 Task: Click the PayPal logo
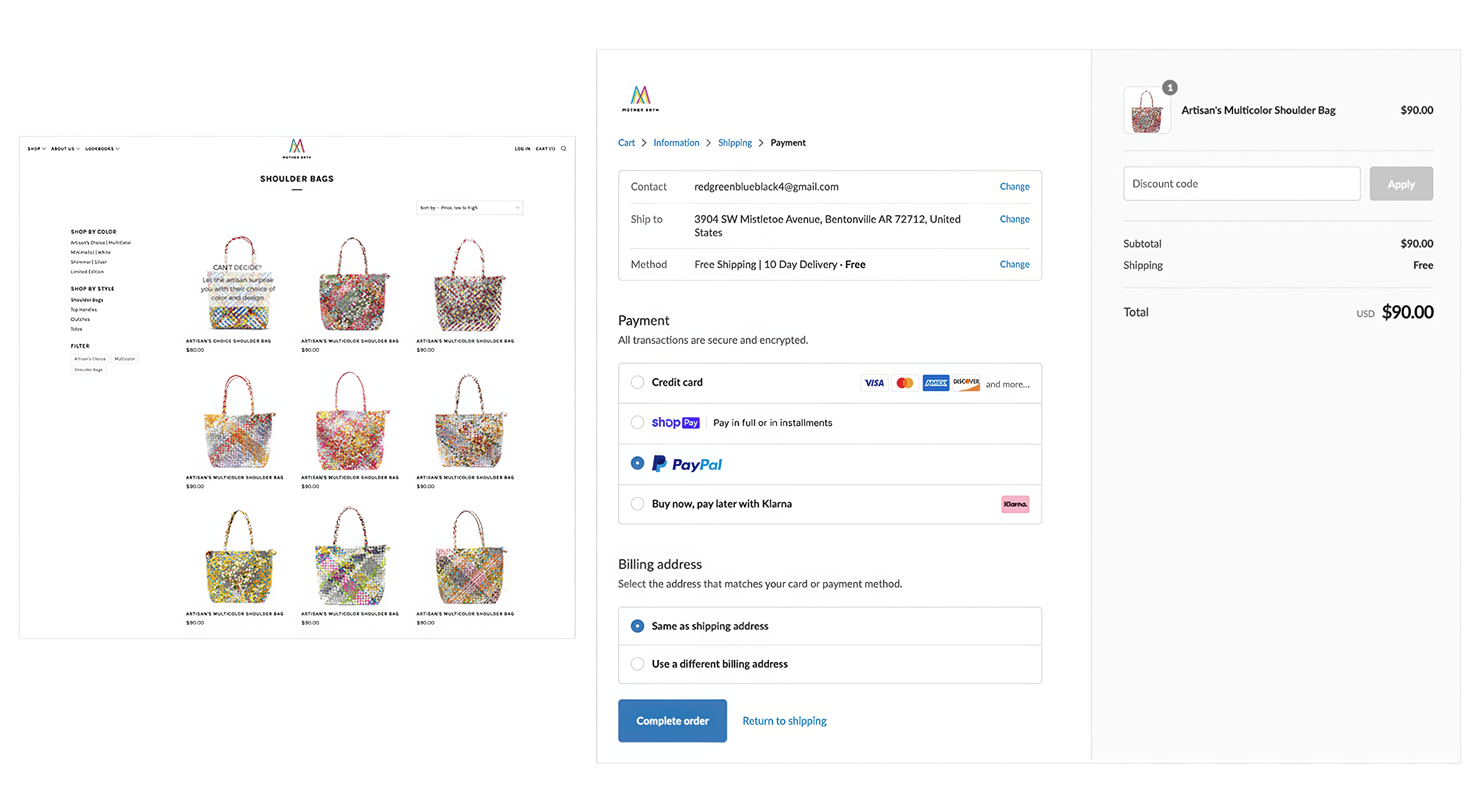[x=687, y=464]
